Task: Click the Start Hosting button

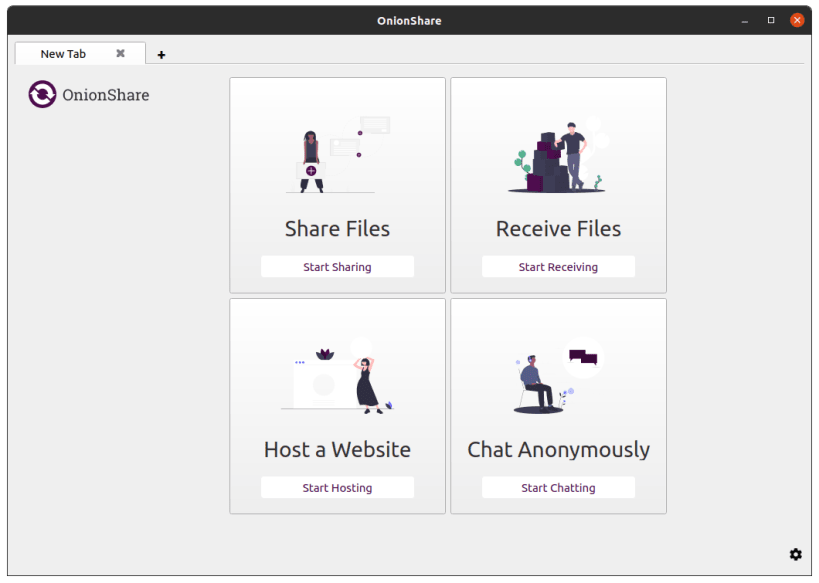Action: [337, 487]
